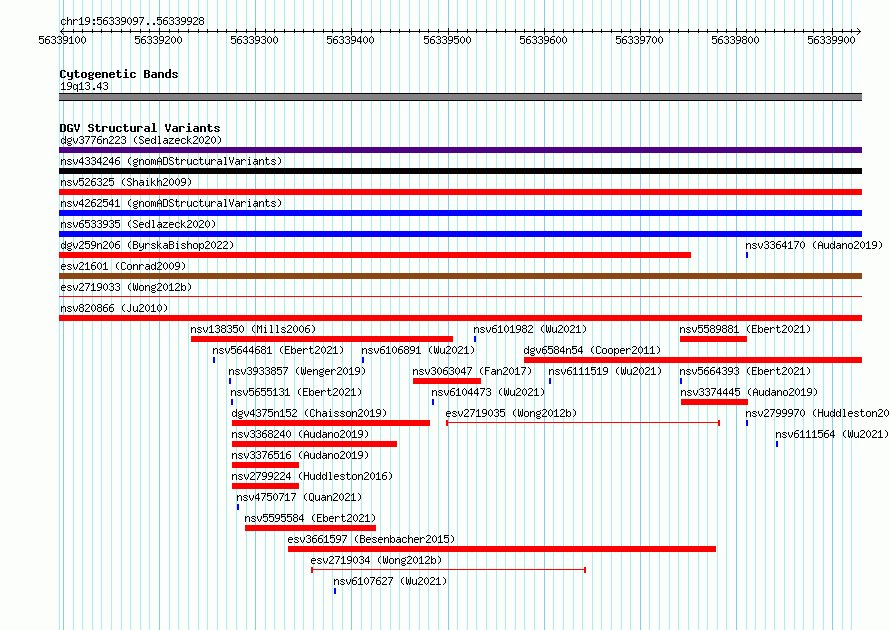Click the 56339500 ruler position label
The image size is (890, 630).
(447, 40)
